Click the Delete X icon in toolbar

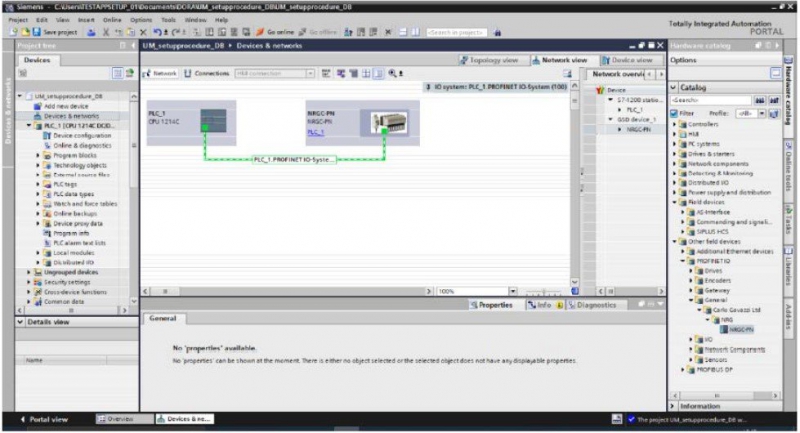[143, 32]
